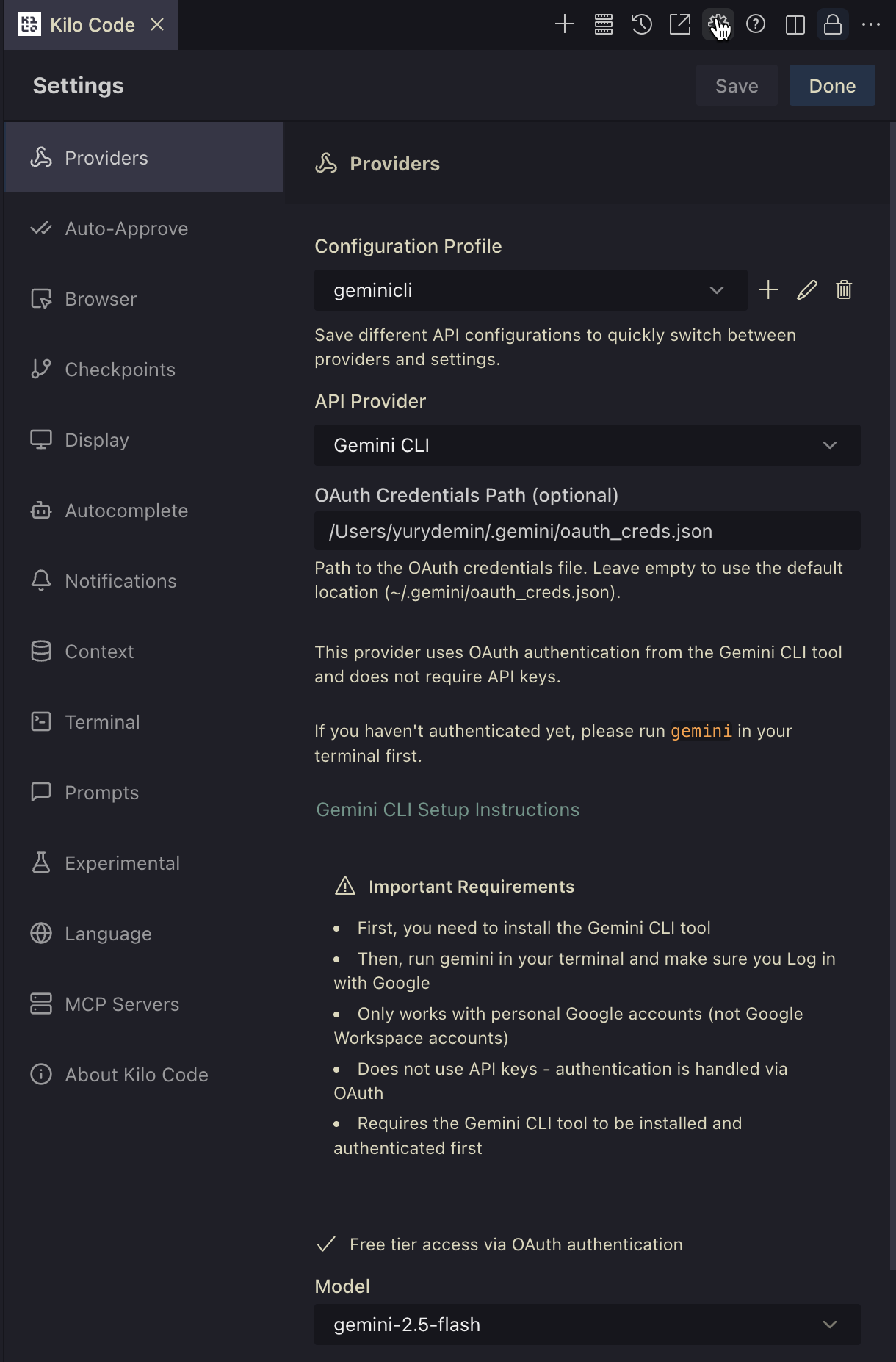Delete the geminicli profile
The image size is (896, 1362).
[844, 289]
